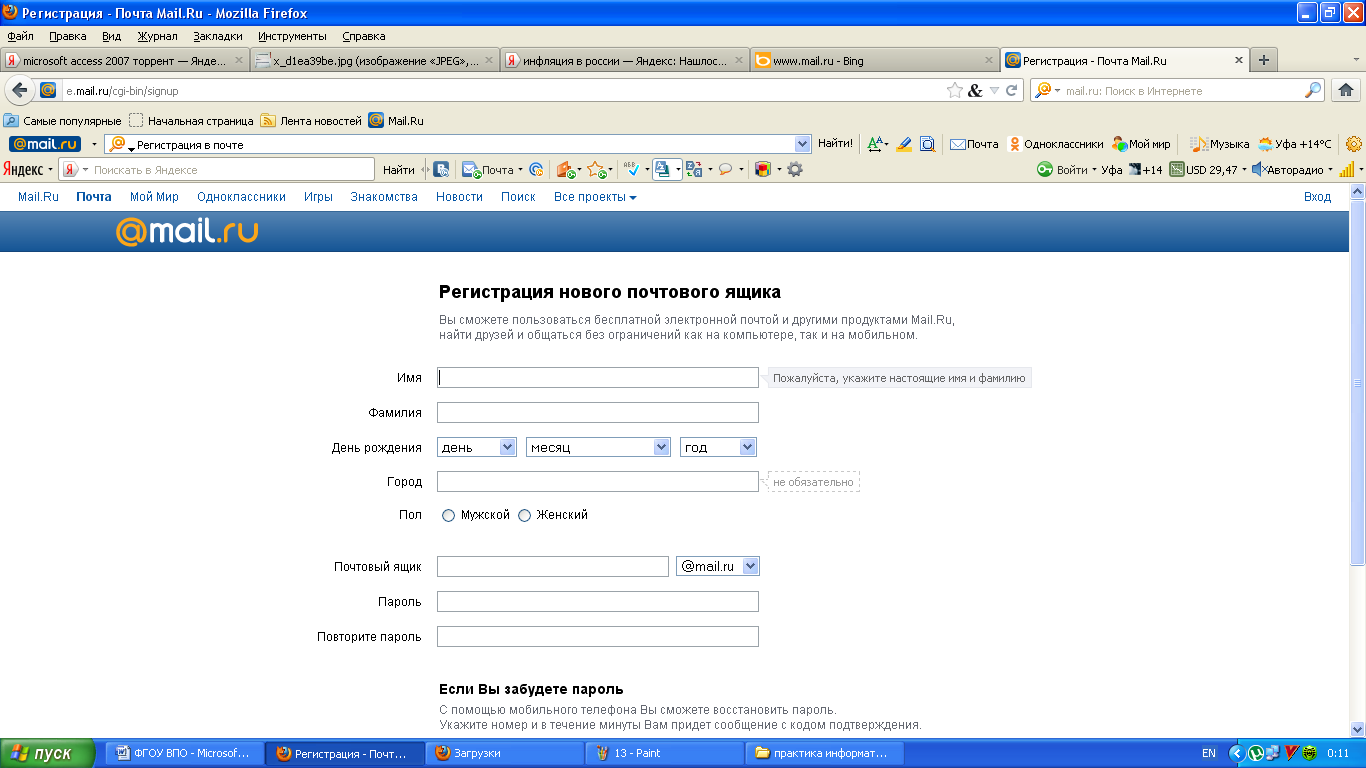Viewport: 1366px width, 768px height.
Task: Go back using the browser back arrow
Action: (20, 90)
